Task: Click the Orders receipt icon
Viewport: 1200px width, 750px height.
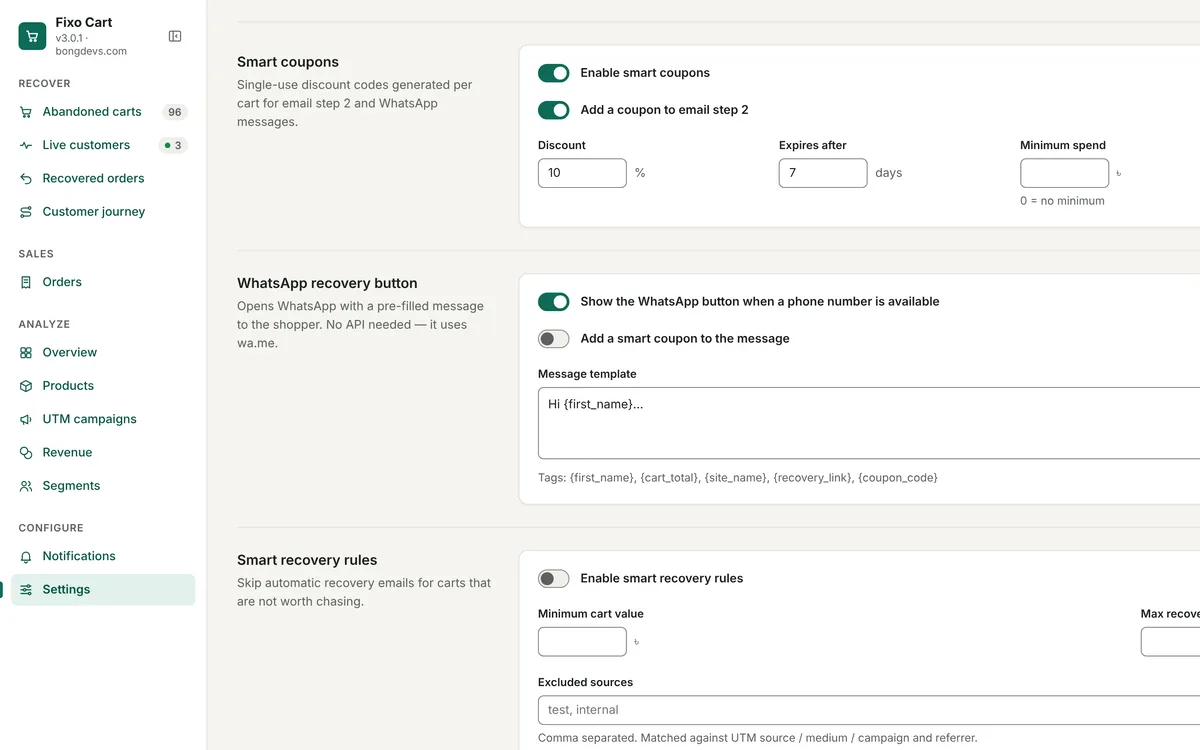Action: (26, 282)
